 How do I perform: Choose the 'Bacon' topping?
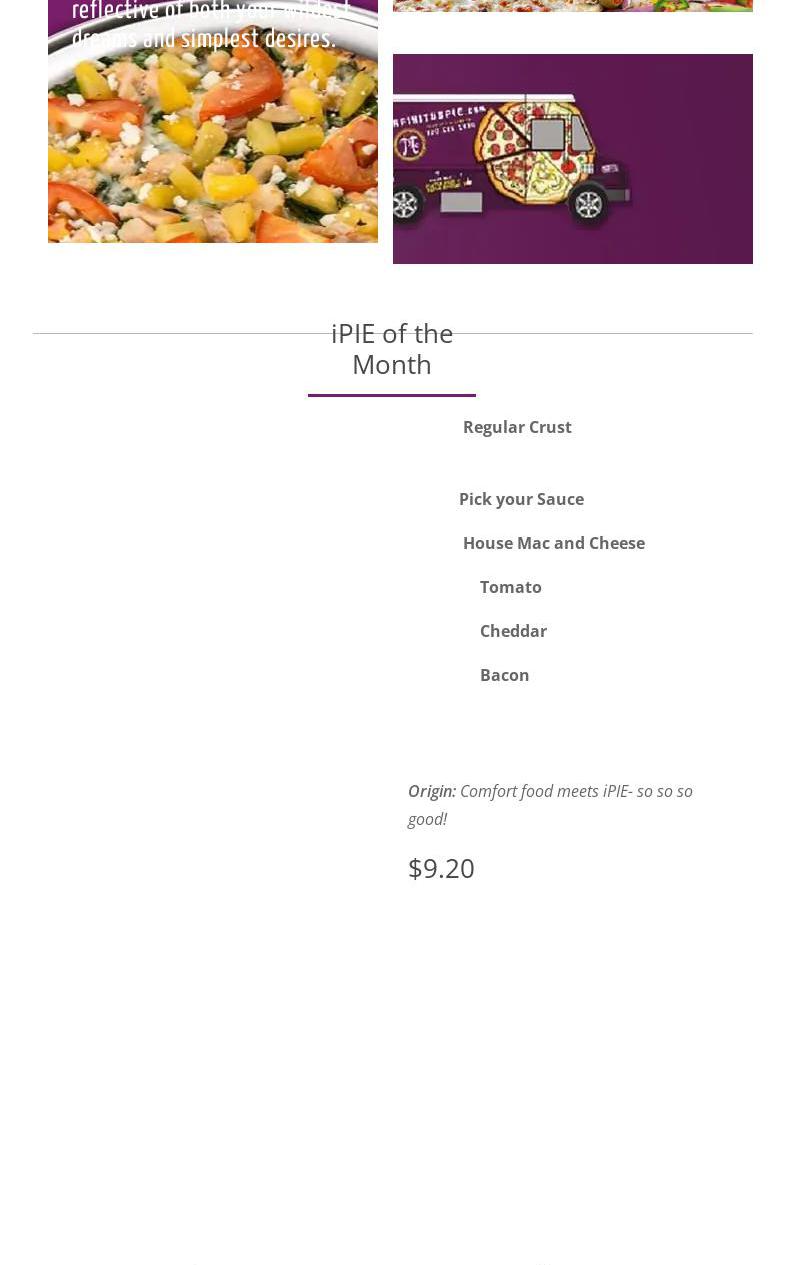pyautogui.click(x=504, y=675)
